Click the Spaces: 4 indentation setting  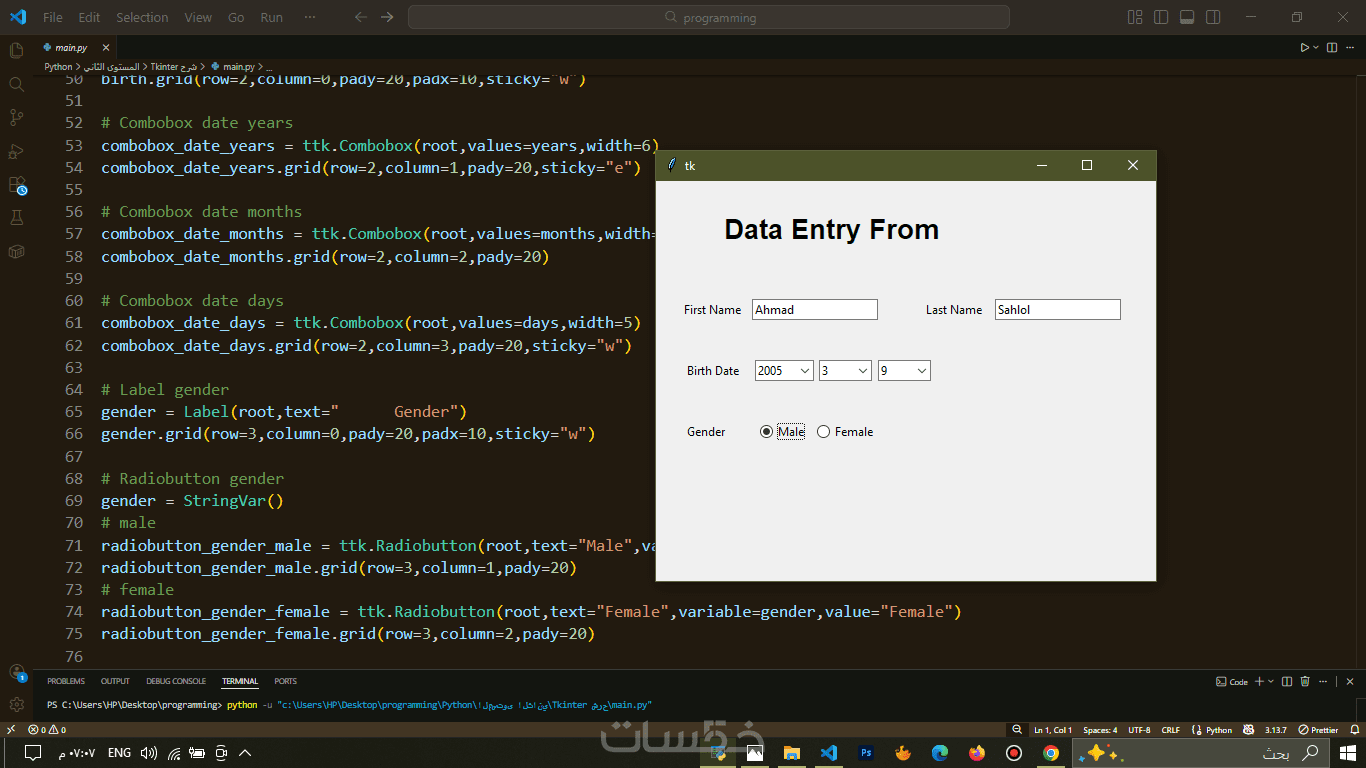(1100, 730)
